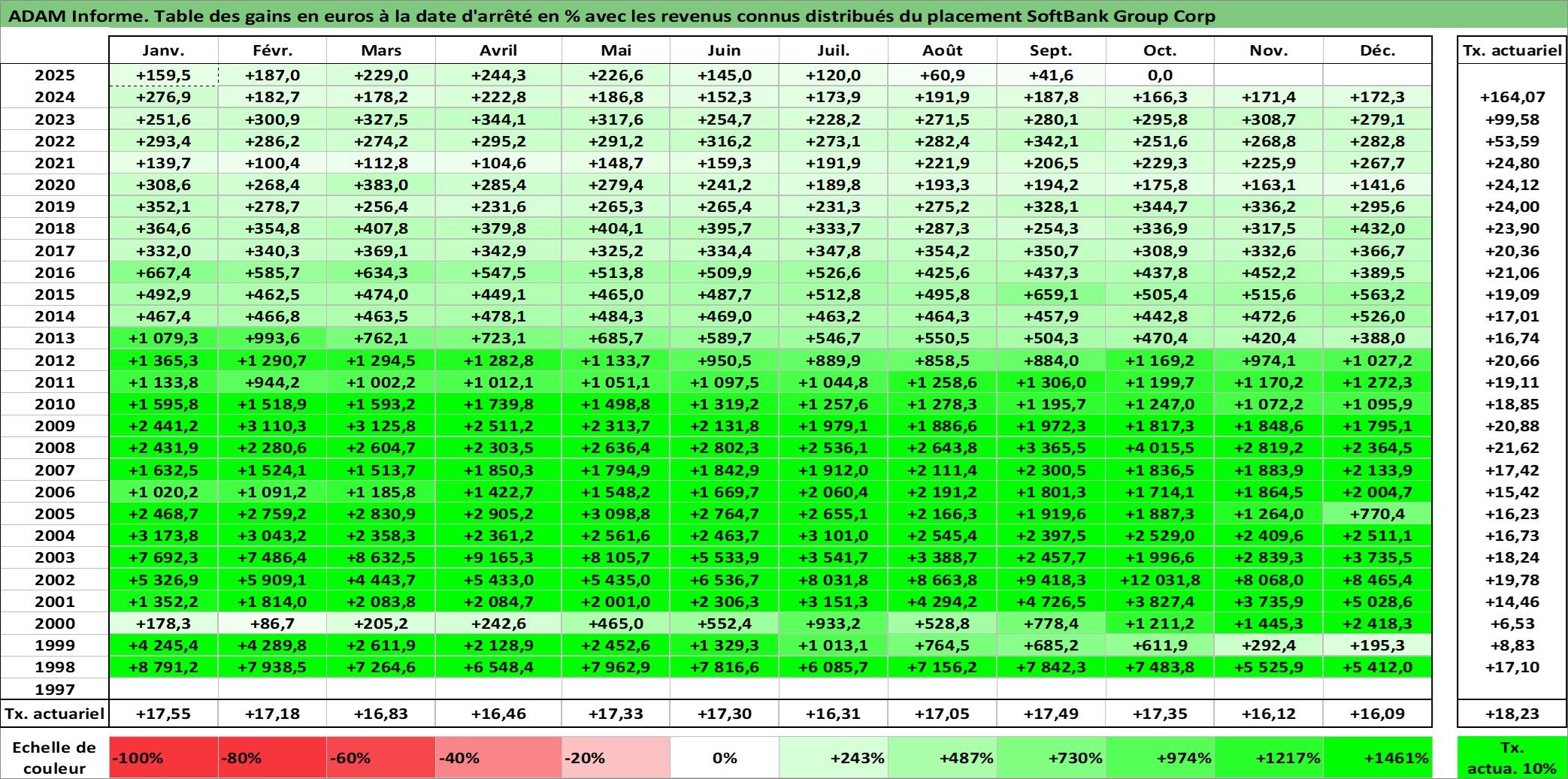The width and height of the screenshot is (1568, 779).
Task: Click the +1 739,8 cell for Avril 2010
Action: [498, 404]
